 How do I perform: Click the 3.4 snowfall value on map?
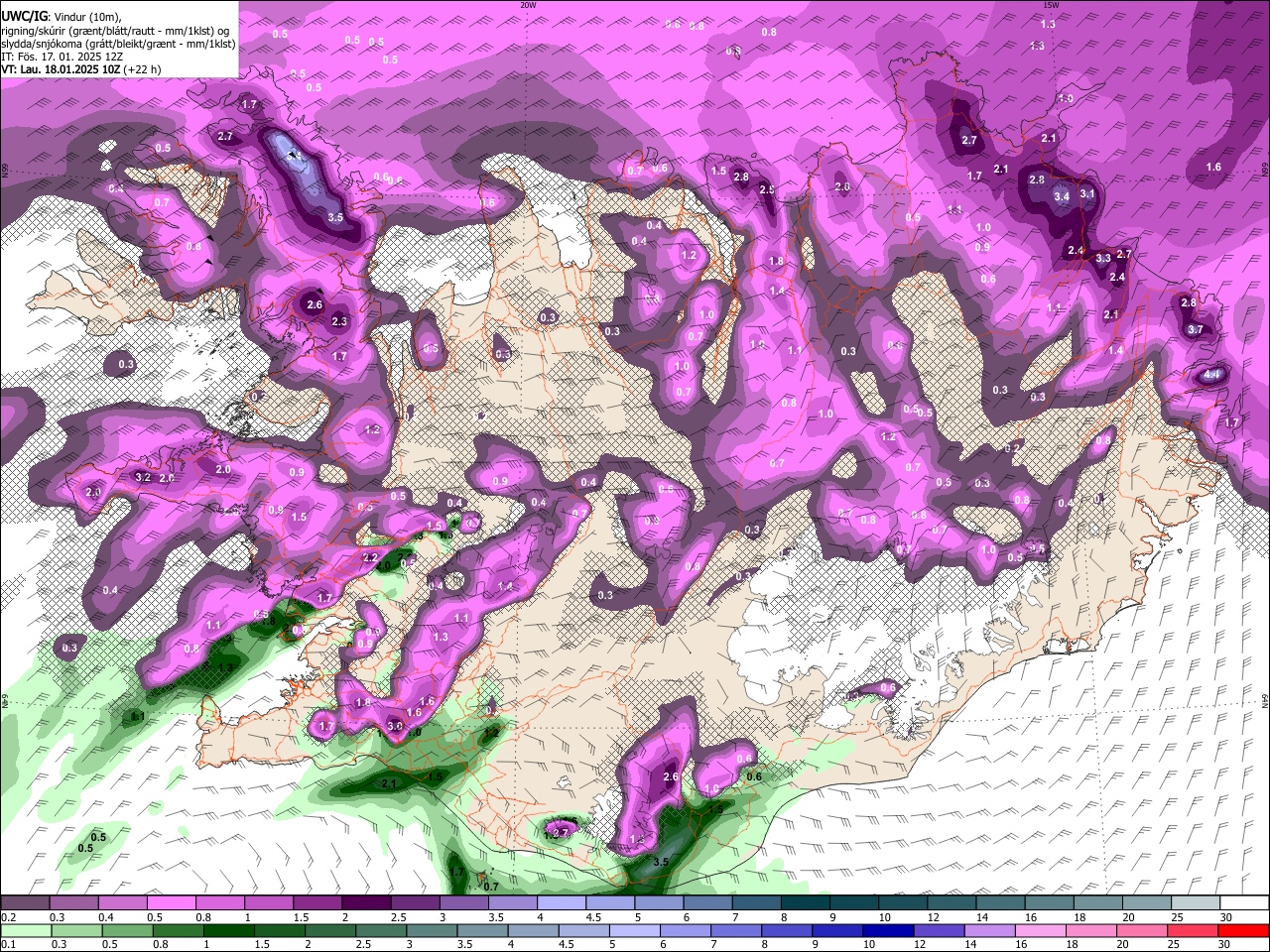(x=1062, y=196)
